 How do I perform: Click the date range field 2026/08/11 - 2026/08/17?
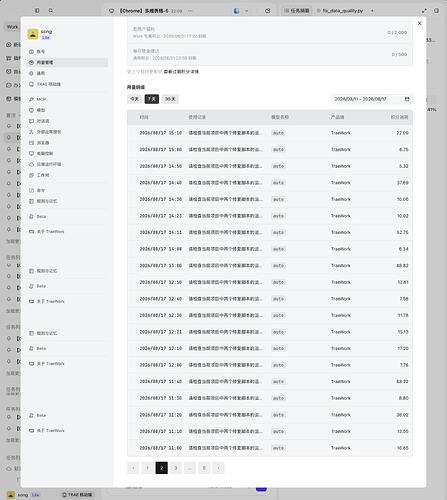(x=372, y=99)
